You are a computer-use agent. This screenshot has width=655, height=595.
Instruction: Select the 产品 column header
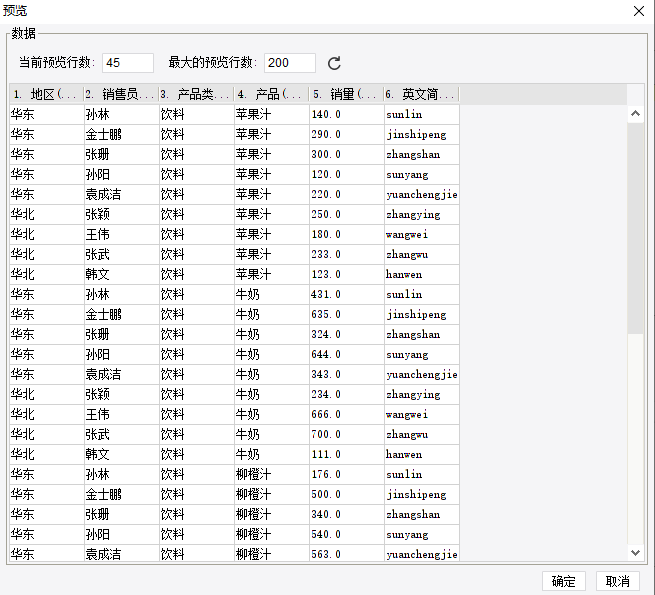271,94
